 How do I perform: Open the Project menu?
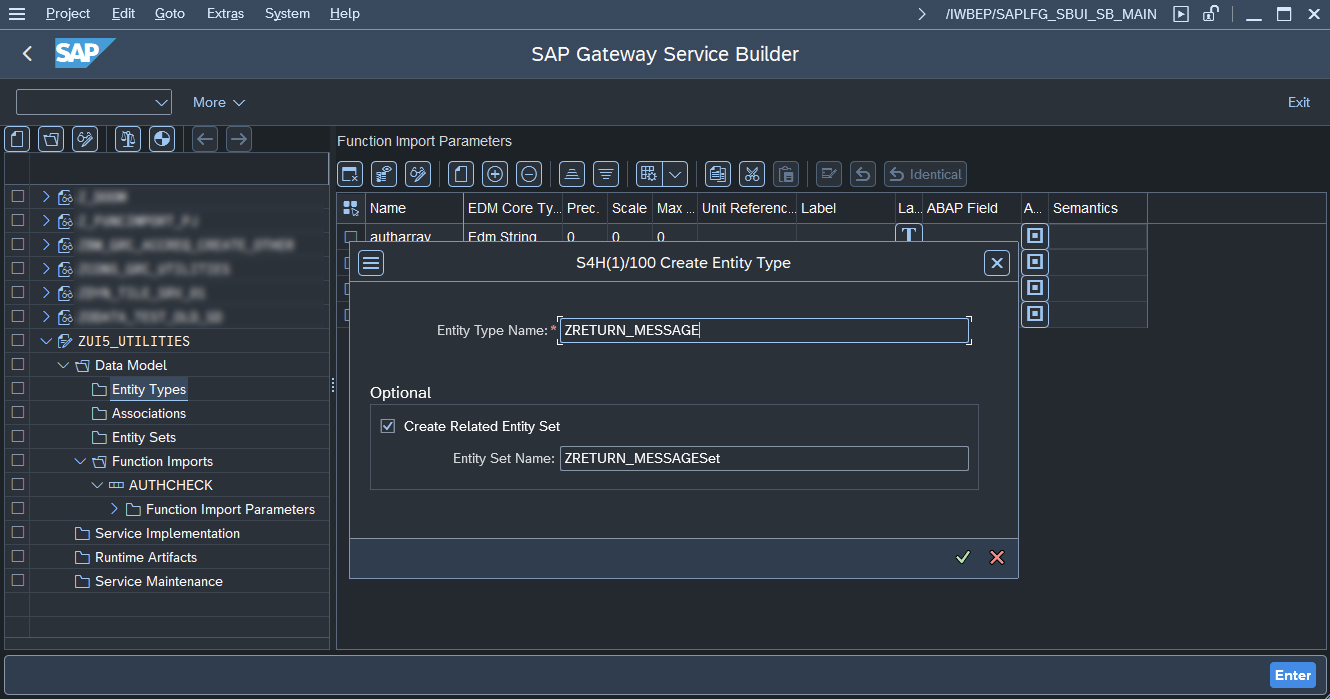tap(68, 14)
